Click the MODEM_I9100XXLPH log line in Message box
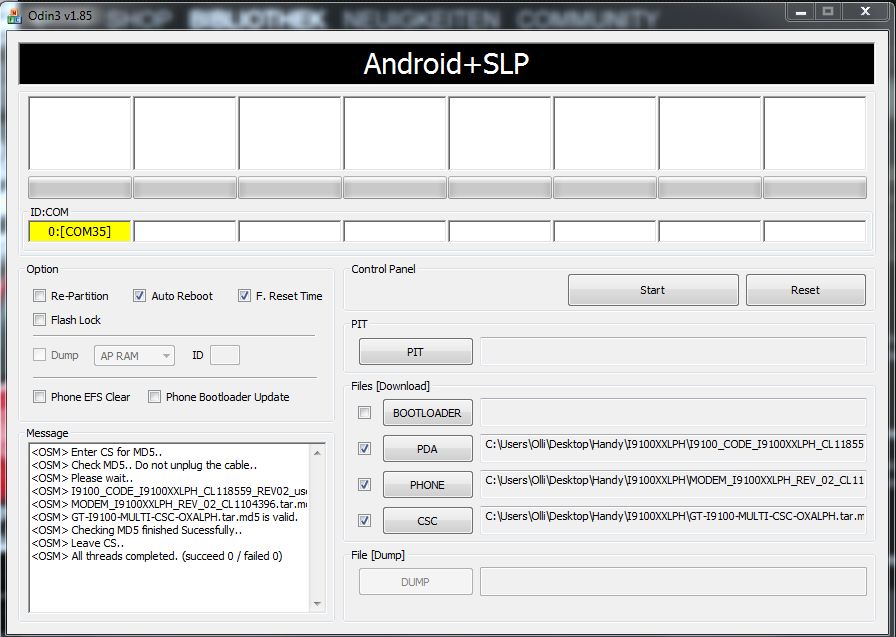This screenshot has height=637, width=896. point(170,504)
